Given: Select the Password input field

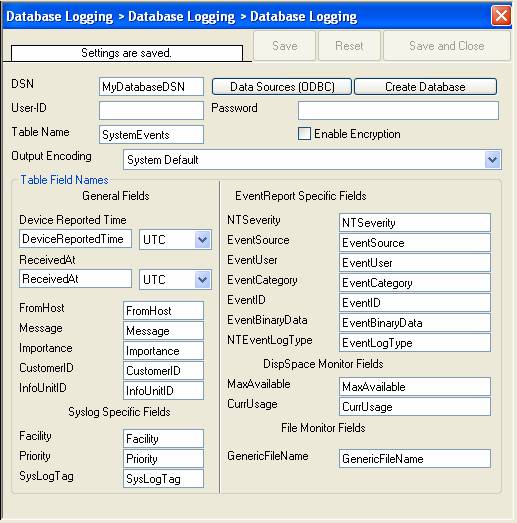Looking at the screenshot, I should pos(398,110).
